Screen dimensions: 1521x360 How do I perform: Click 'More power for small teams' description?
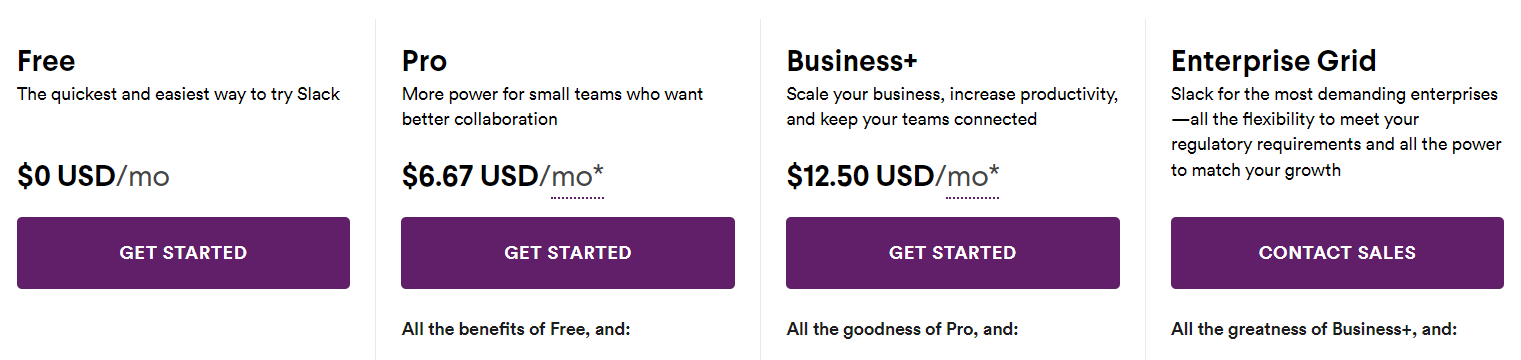click(552, 107)
